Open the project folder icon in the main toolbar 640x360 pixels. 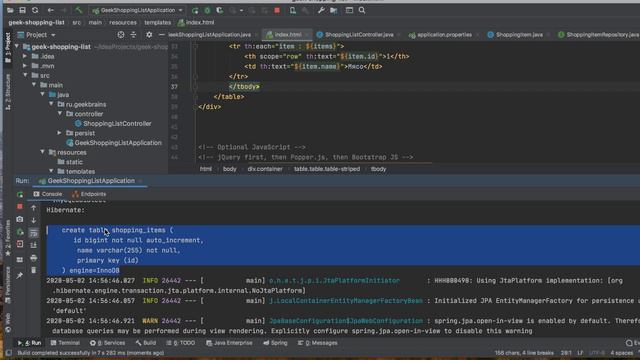point(10,10)
